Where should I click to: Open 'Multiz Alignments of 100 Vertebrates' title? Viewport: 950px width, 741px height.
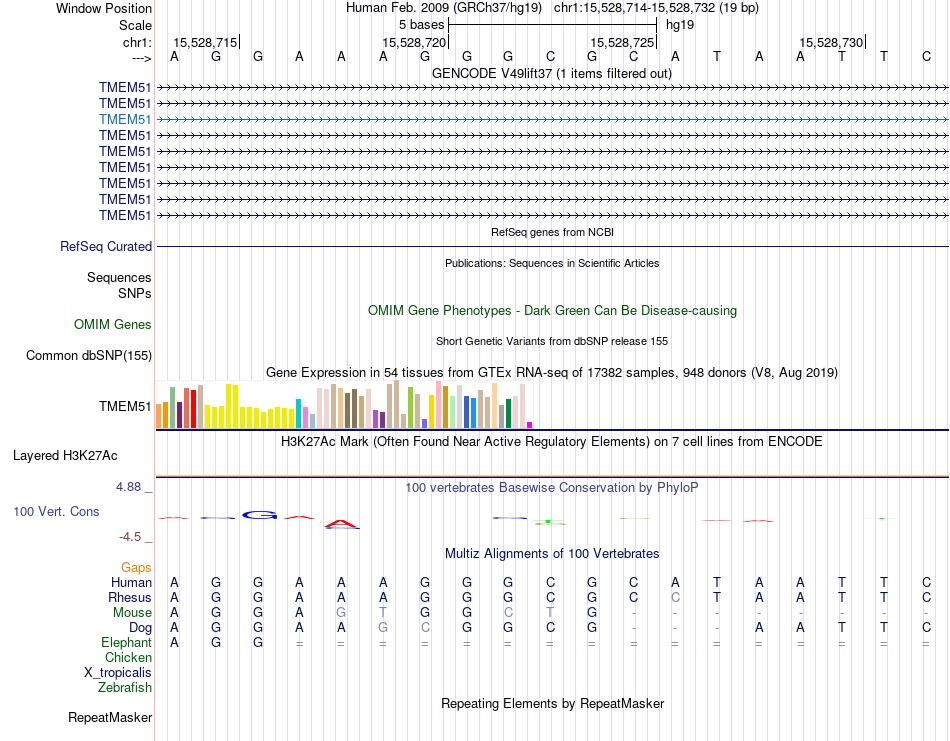pyautogui.click(x=552, y=553)
